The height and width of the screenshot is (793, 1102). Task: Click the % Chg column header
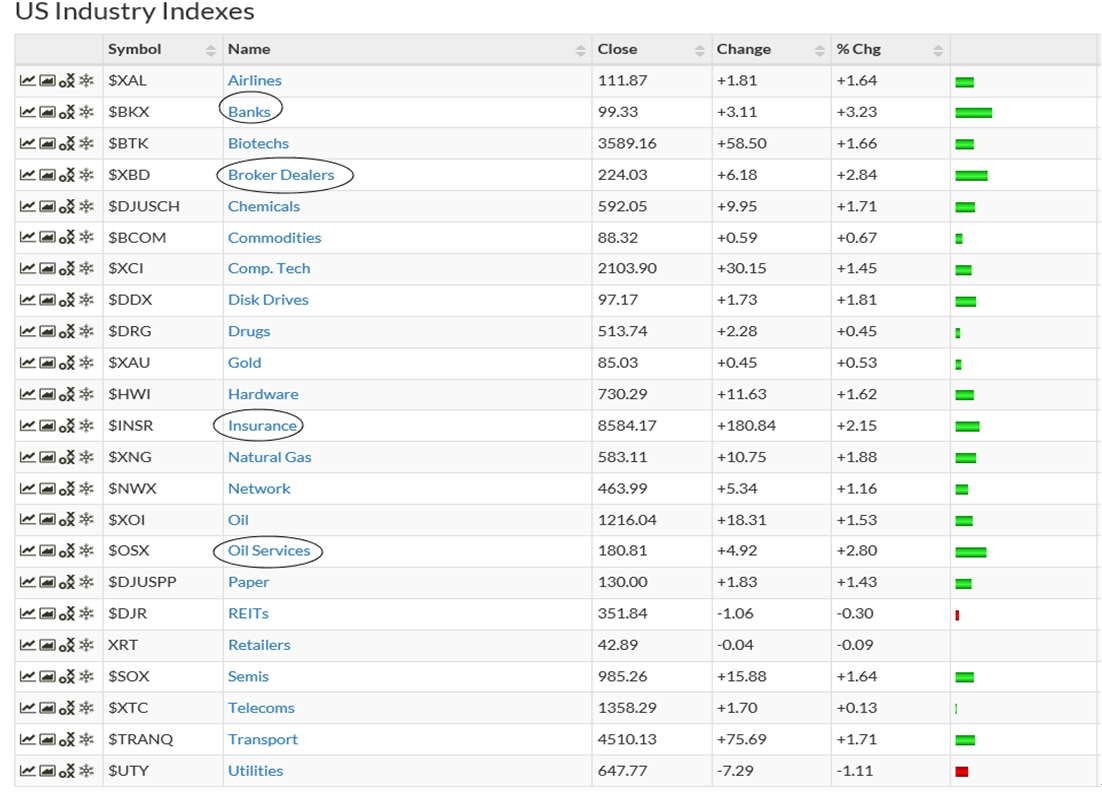pos(858,49)
